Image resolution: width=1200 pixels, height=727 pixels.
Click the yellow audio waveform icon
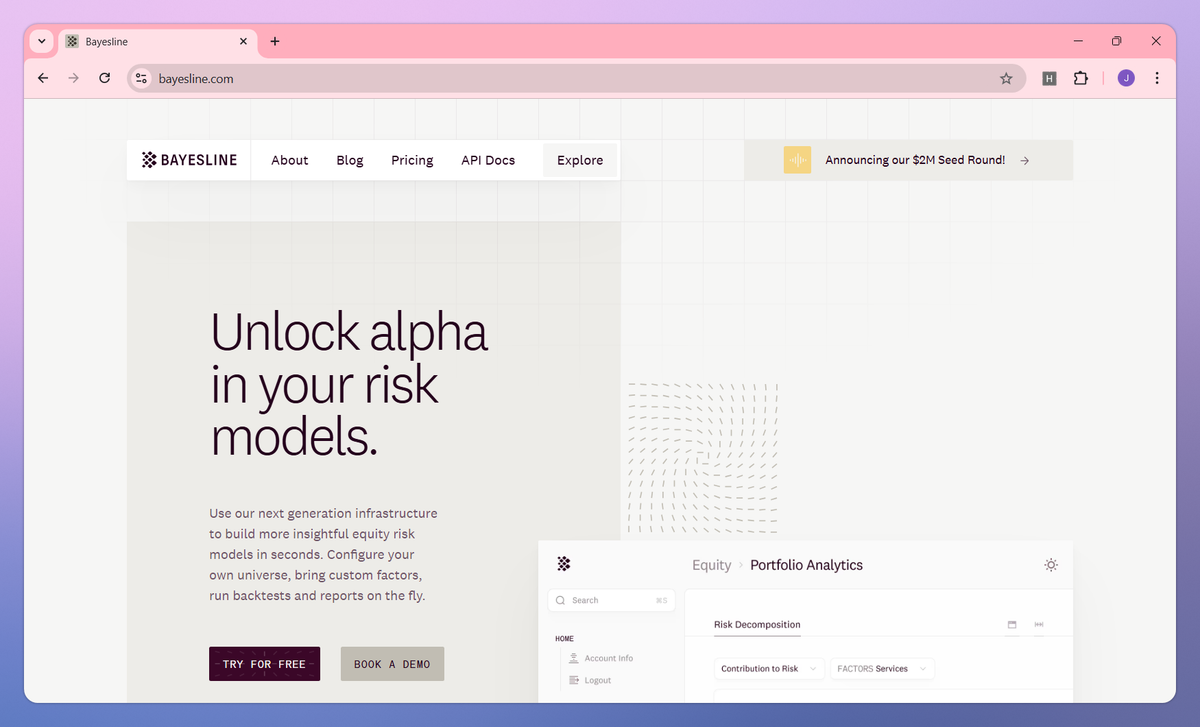point(797,160)
